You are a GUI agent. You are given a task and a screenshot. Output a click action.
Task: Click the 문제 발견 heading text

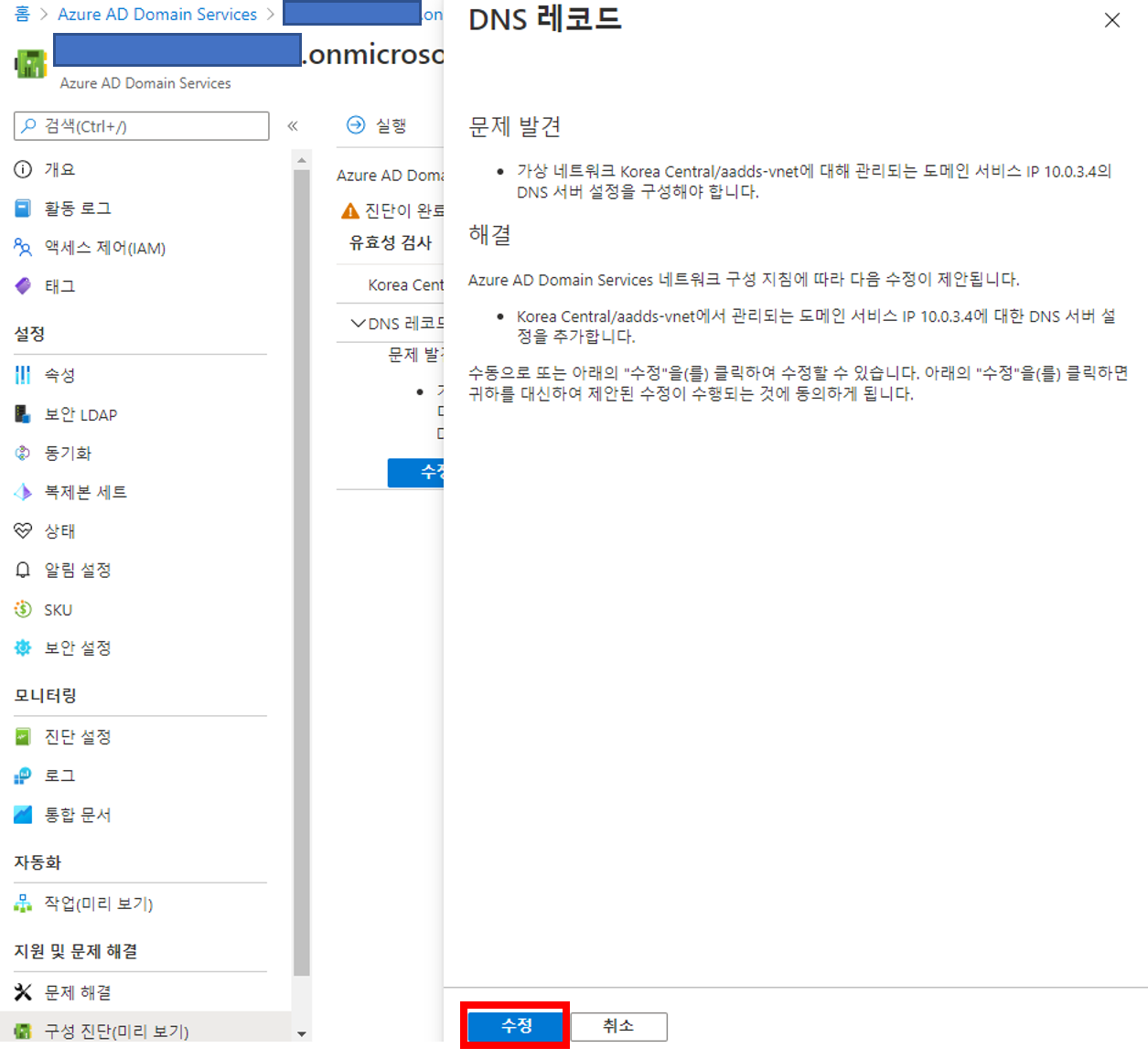coord(515,126)
